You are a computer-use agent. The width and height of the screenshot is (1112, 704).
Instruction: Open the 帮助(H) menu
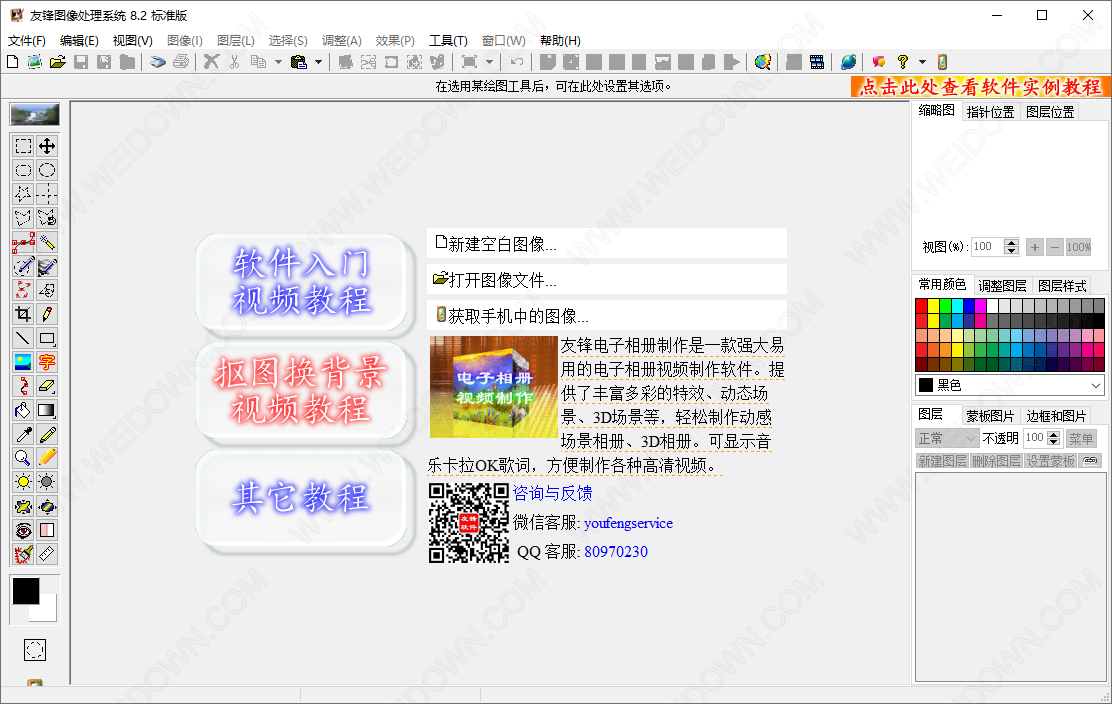tap(560, 40)
